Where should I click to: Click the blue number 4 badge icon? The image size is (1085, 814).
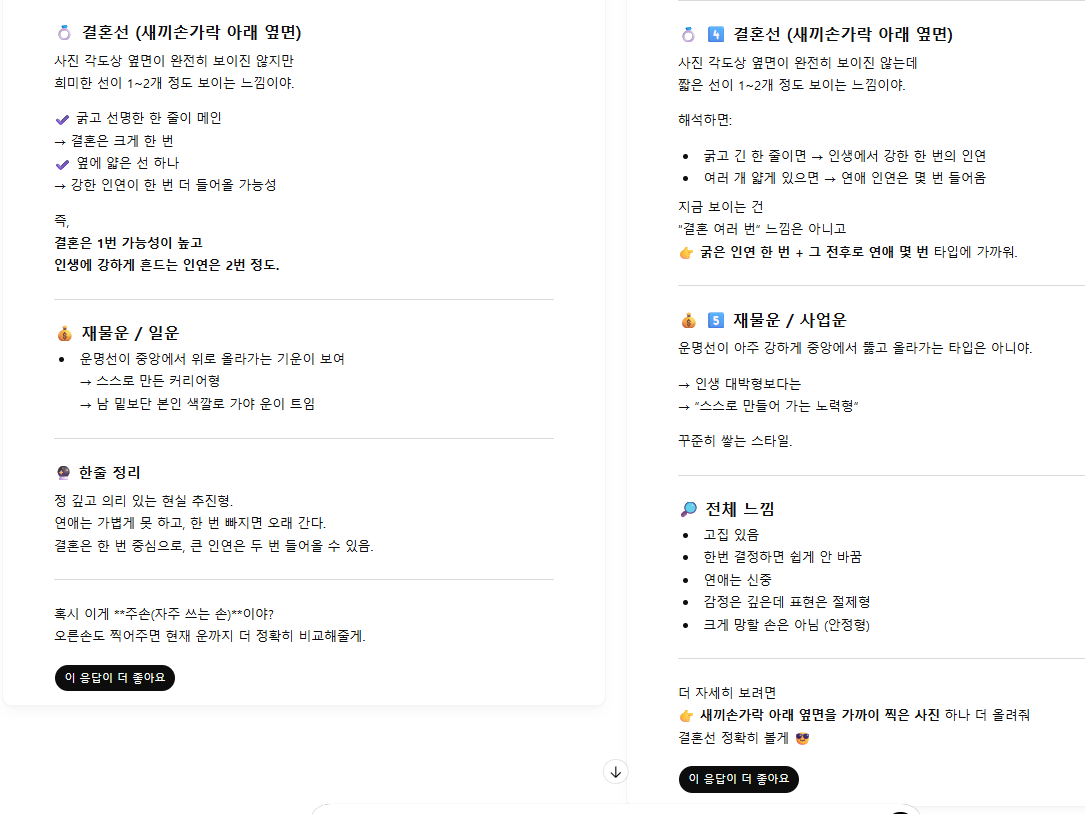[715, 34]
